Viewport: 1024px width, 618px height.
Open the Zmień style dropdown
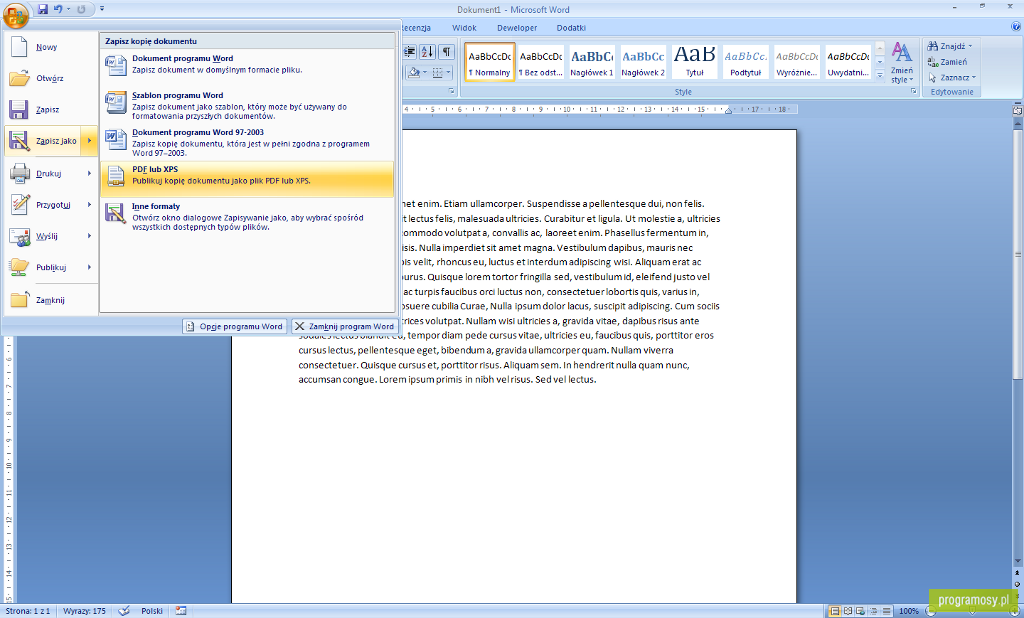click(902, 62)
